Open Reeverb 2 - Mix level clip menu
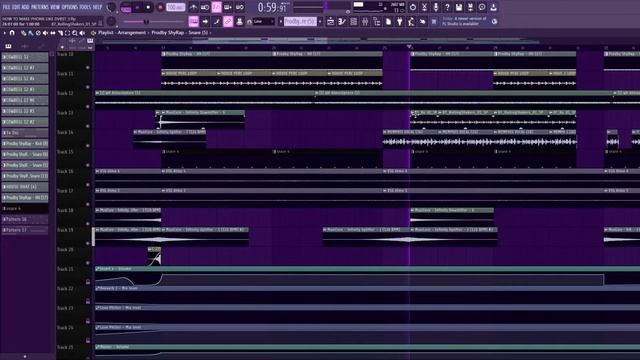 point(97,288)
